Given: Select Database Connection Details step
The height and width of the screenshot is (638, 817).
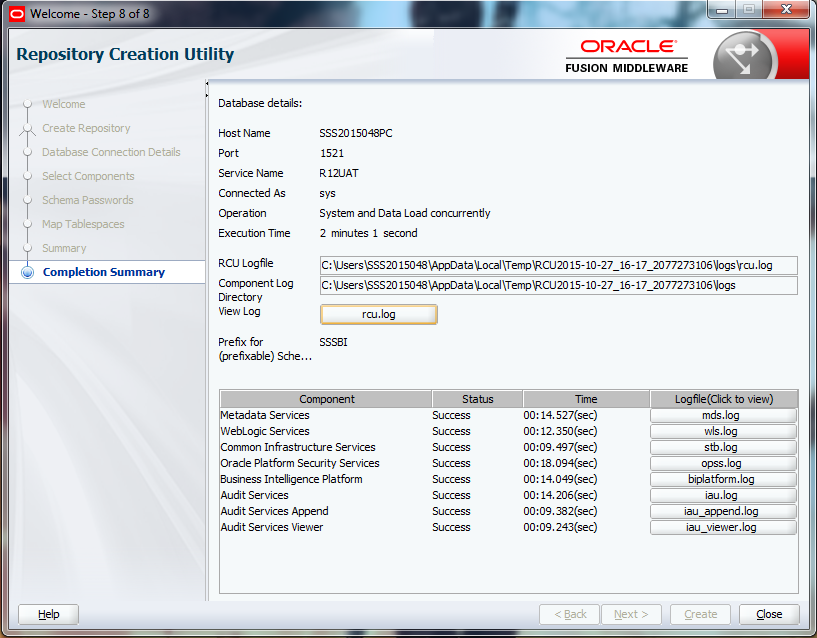Looking at the screenshot, I should pyautogui.click(x=111, y=152).
